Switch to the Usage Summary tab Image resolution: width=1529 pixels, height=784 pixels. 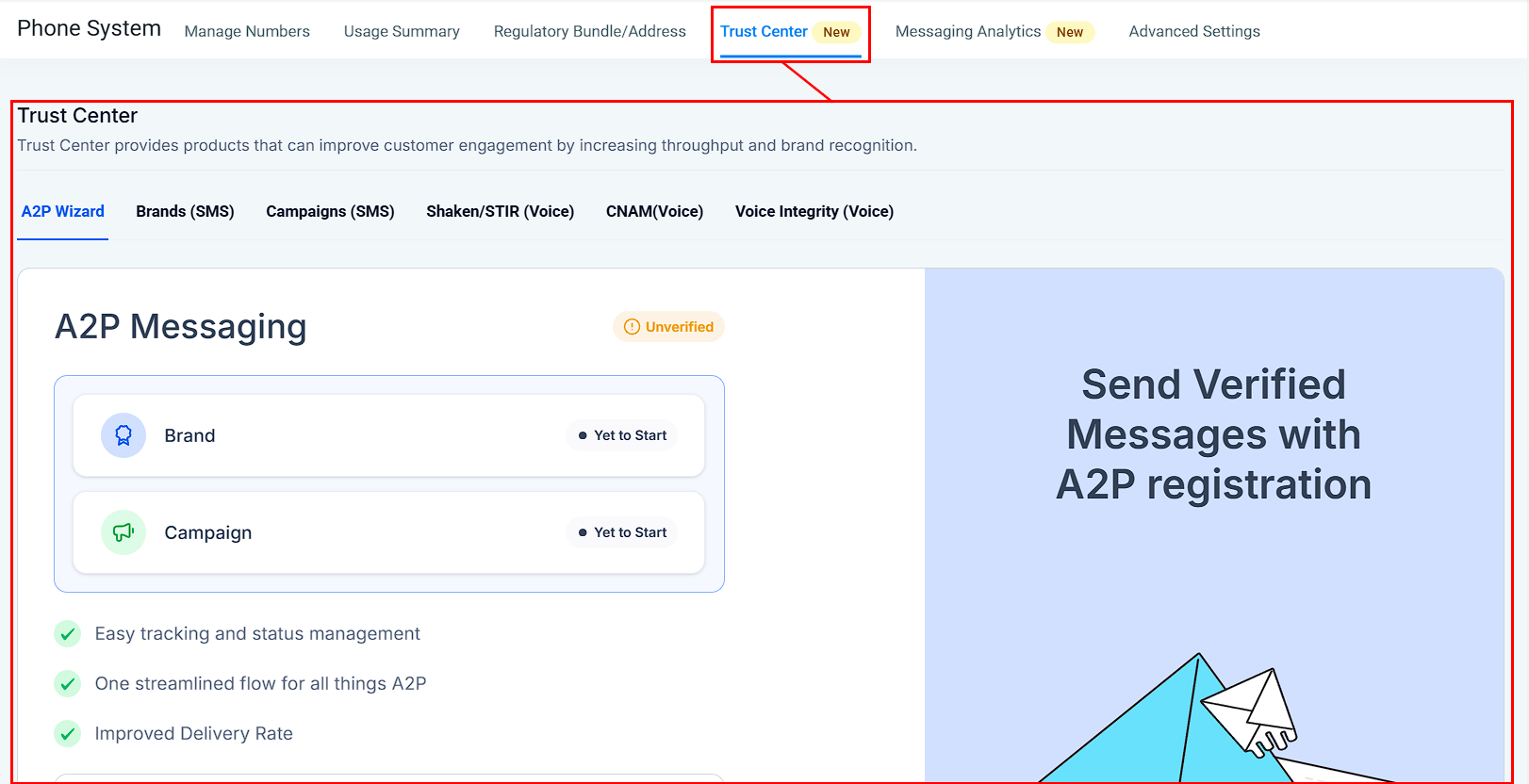(x=402, y=31)
